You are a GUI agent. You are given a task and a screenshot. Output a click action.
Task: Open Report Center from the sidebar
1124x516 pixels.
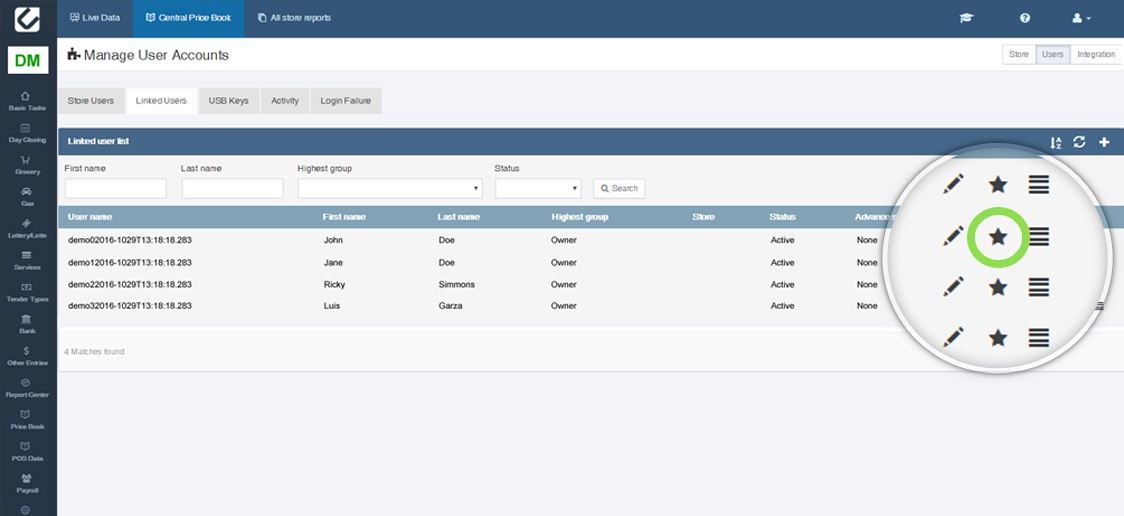pos(26,387)
